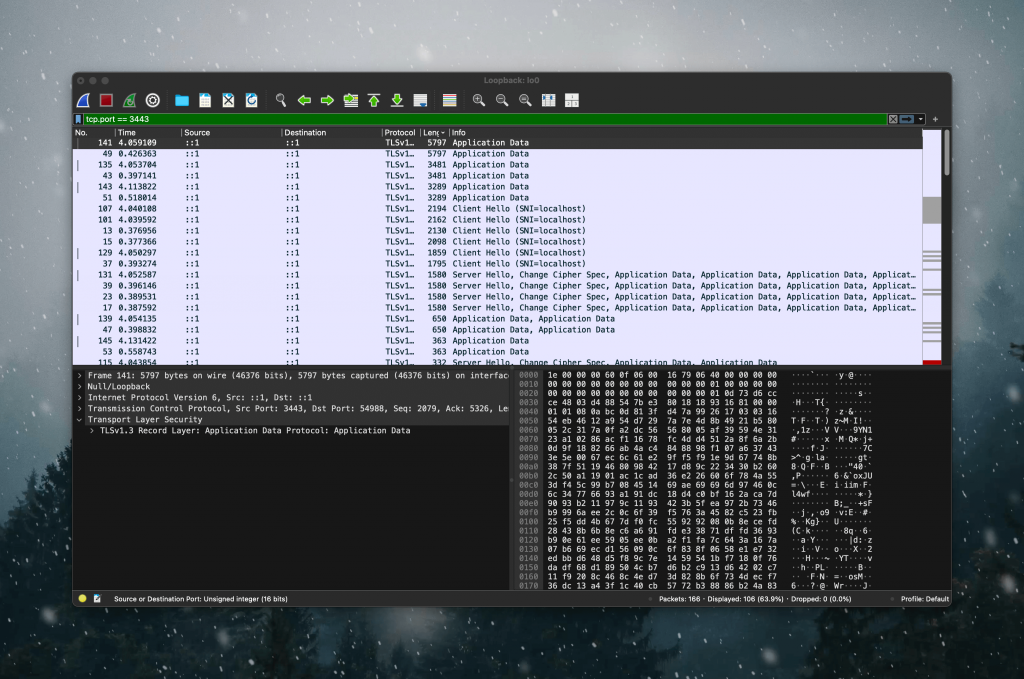Jump to the last packet
1024x679 pixels.
click(397, 100)
